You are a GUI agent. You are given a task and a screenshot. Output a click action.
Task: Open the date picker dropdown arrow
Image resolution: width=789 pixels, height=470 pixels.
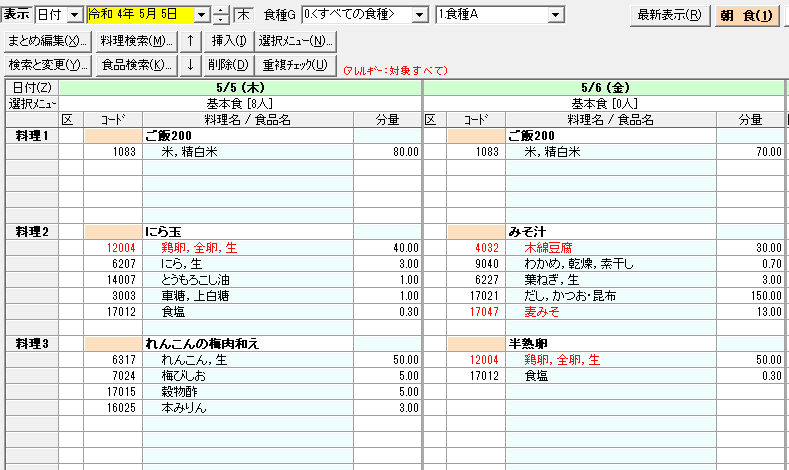pos(201,15)
